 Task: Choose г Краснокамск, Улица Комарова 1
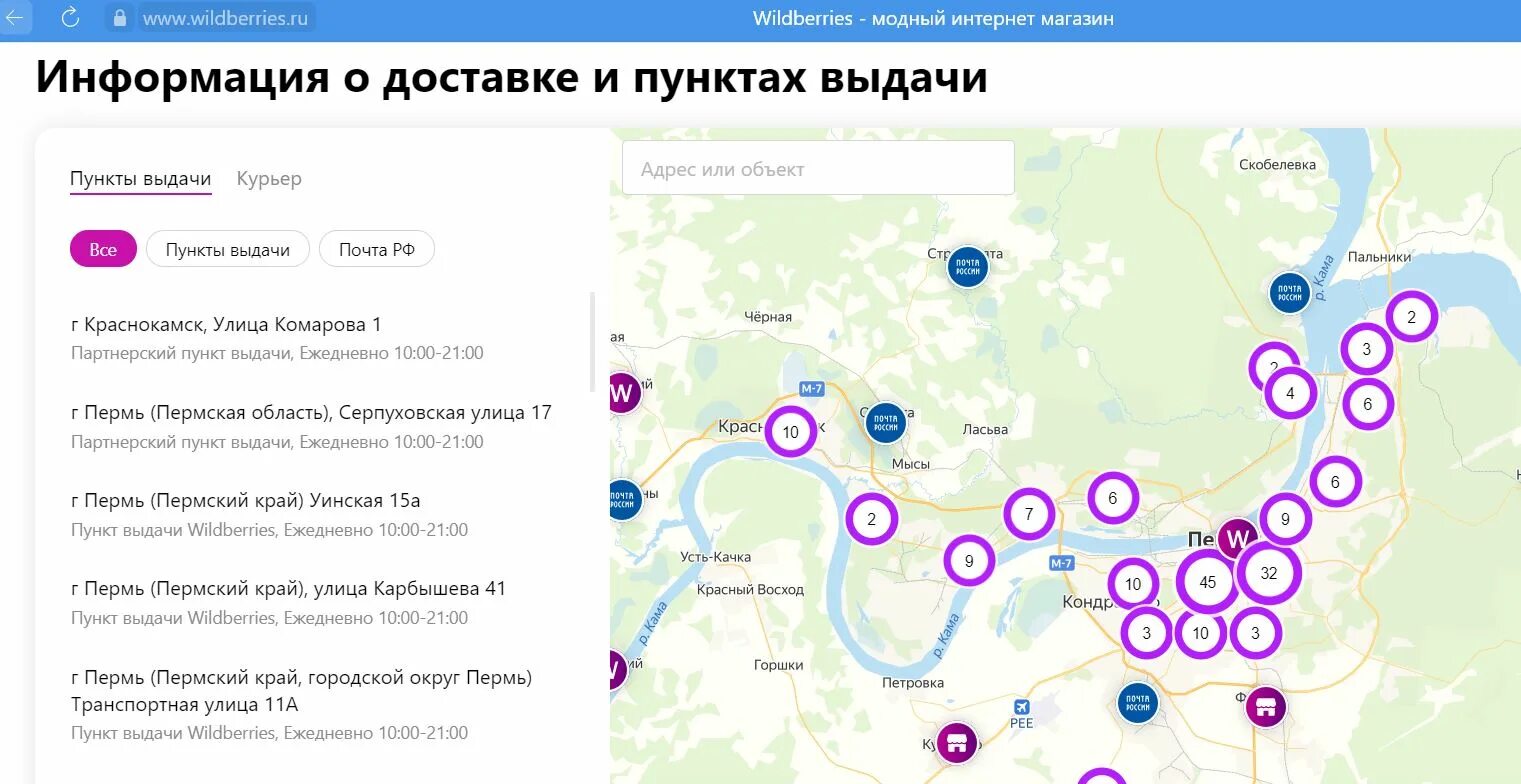pyautogui.click(x=227, y=324)
